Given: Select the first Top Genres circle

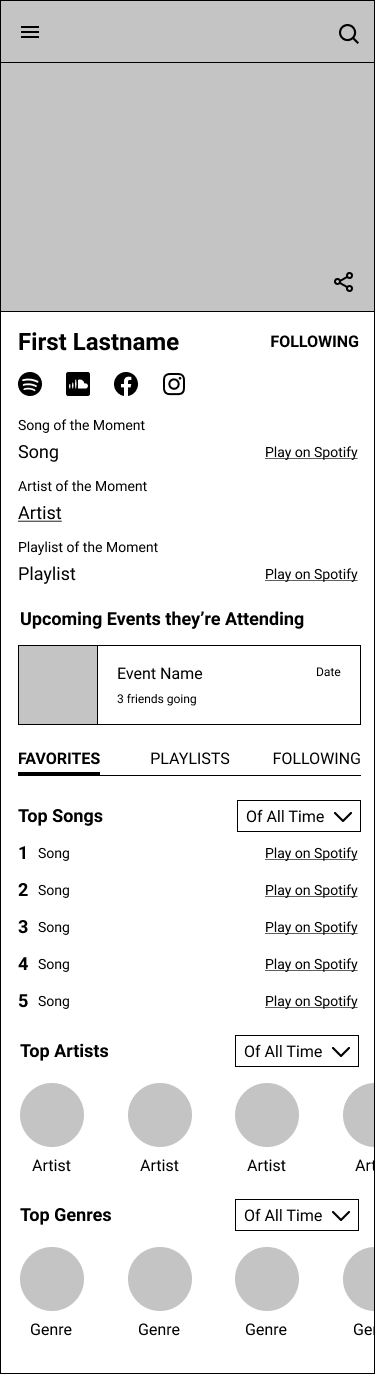Looking at the screenshot, I should coord(52,1279).
